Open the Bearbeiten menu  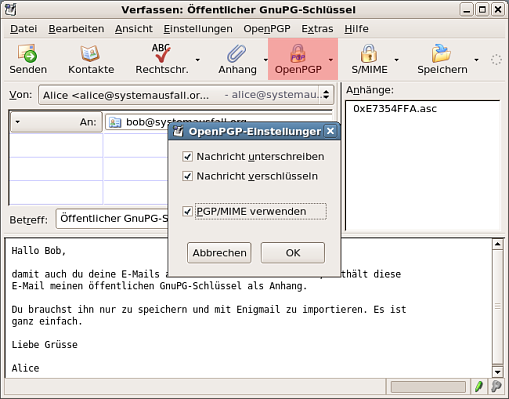coord(76,29)
